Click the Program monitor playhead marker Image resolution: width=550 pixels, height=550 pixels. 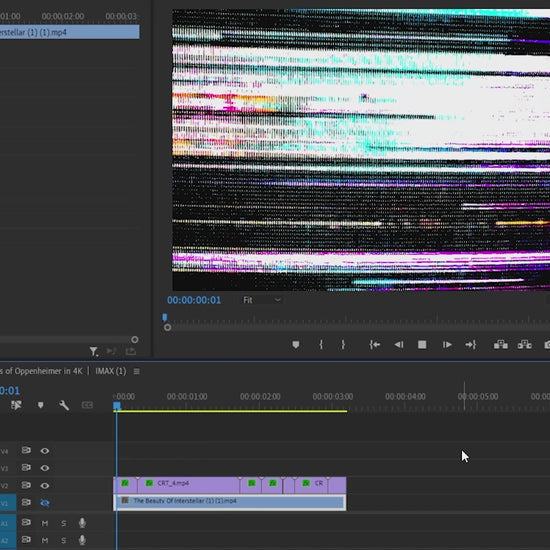point(165,318)
